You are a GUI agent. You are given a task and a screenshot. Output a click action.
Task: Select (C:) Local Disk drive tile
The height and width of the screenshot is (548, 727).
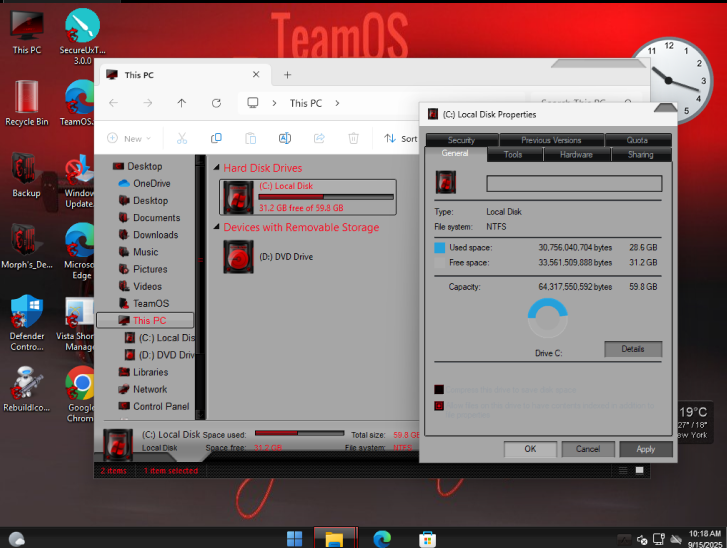point(308,198)
